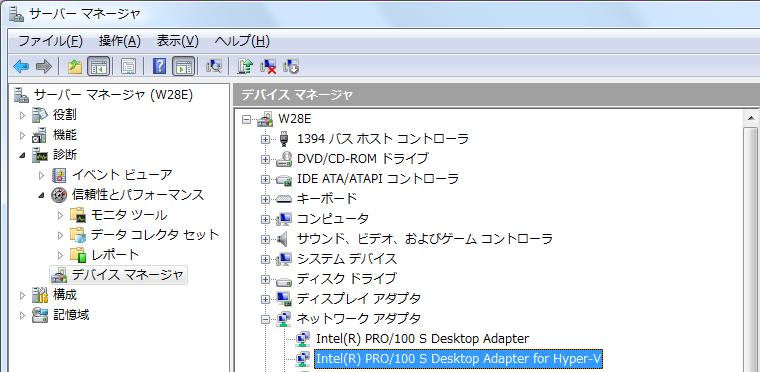The height and width of the screenshot is (372, 760).
Task: Click the ネットワーク アダプタ category icon
Action: 284,319
